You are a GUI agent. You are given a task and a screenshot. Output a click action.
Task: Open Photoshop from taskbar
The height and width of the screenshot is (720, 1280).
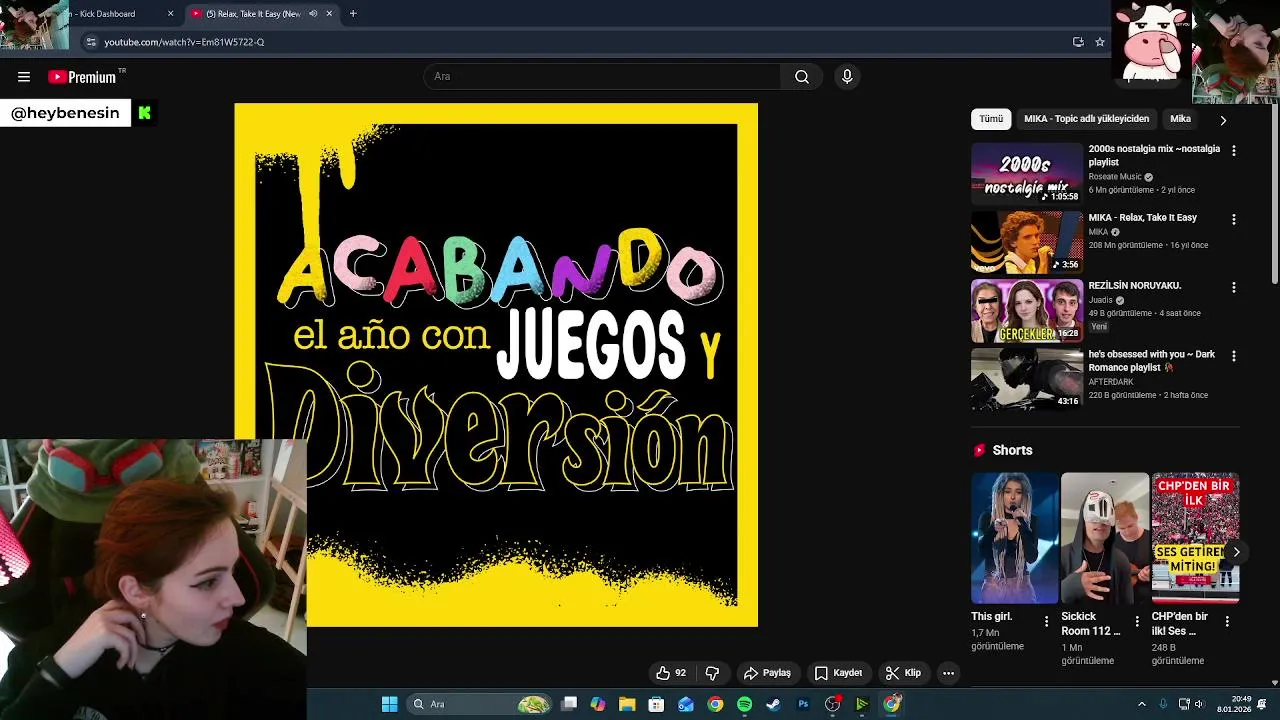tap(803, 704)
